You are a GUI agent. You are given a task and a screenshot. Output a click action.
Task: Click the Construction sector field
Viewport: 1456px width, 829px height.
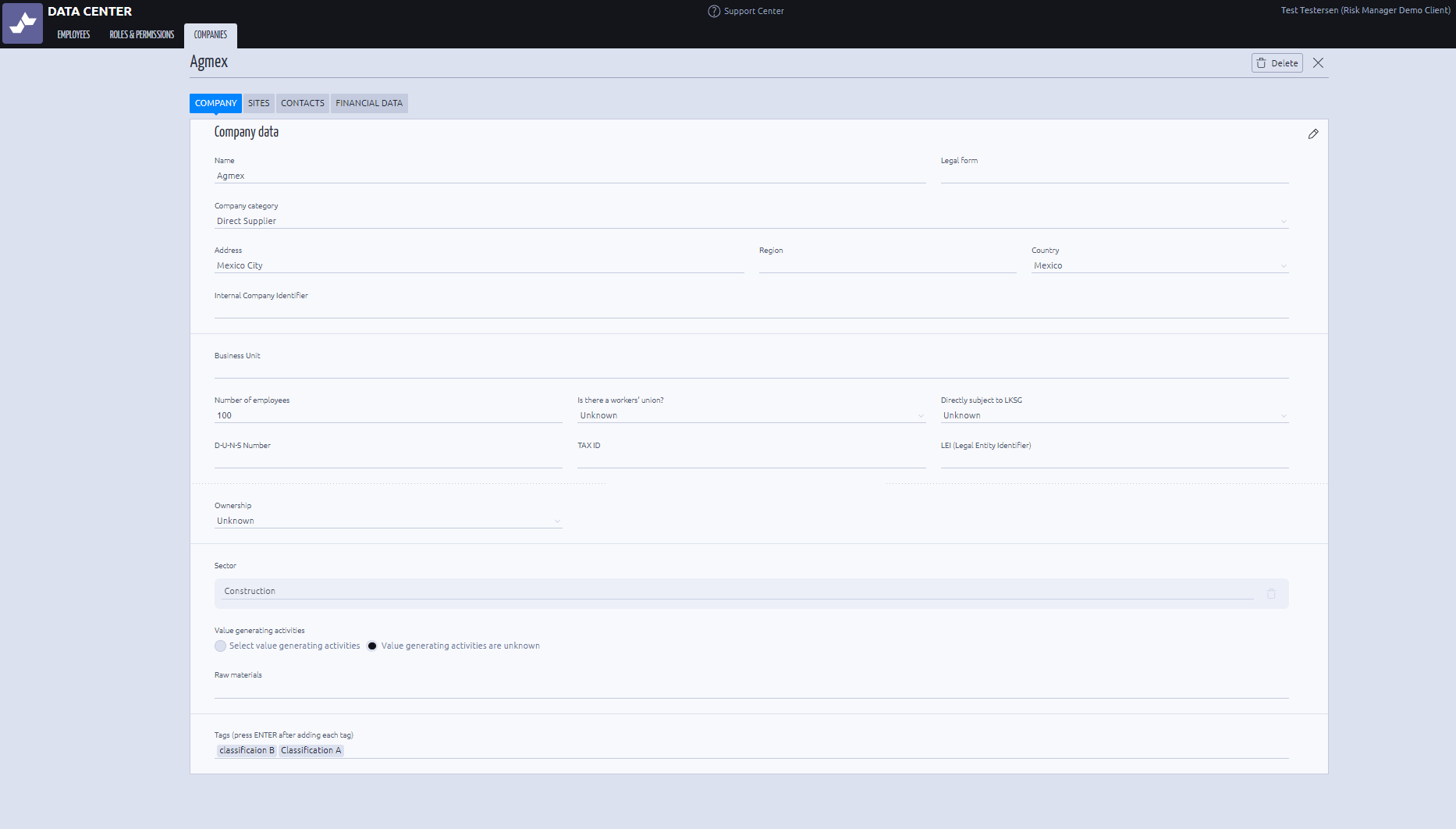pyautogui.click(x=737, y=591)
